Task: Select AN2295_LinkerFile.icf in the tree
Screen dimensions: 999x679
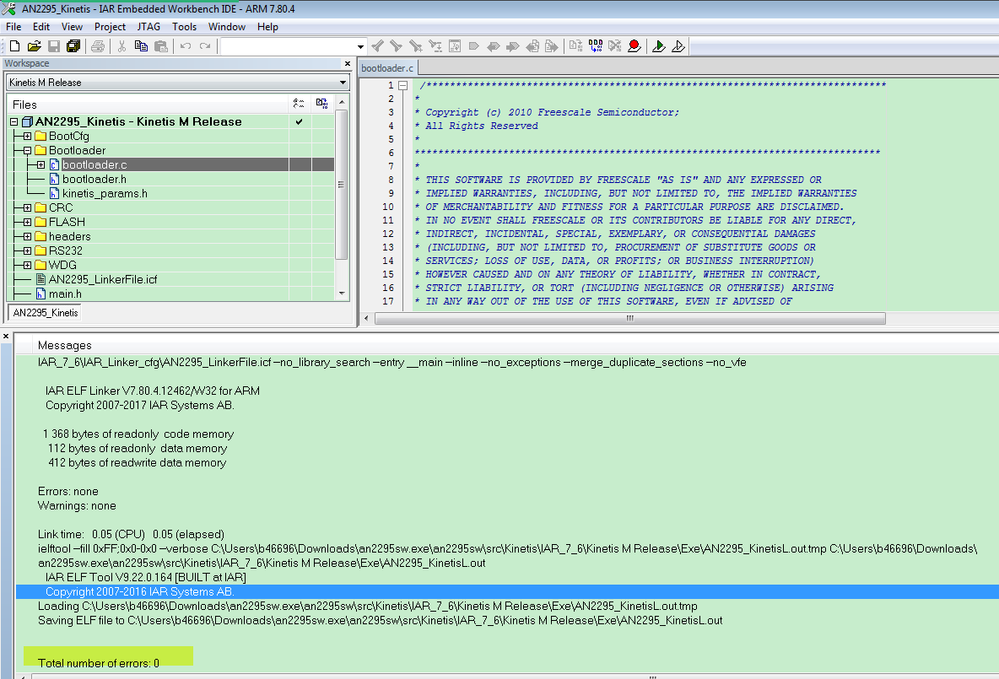Action: tap(103, 279)
